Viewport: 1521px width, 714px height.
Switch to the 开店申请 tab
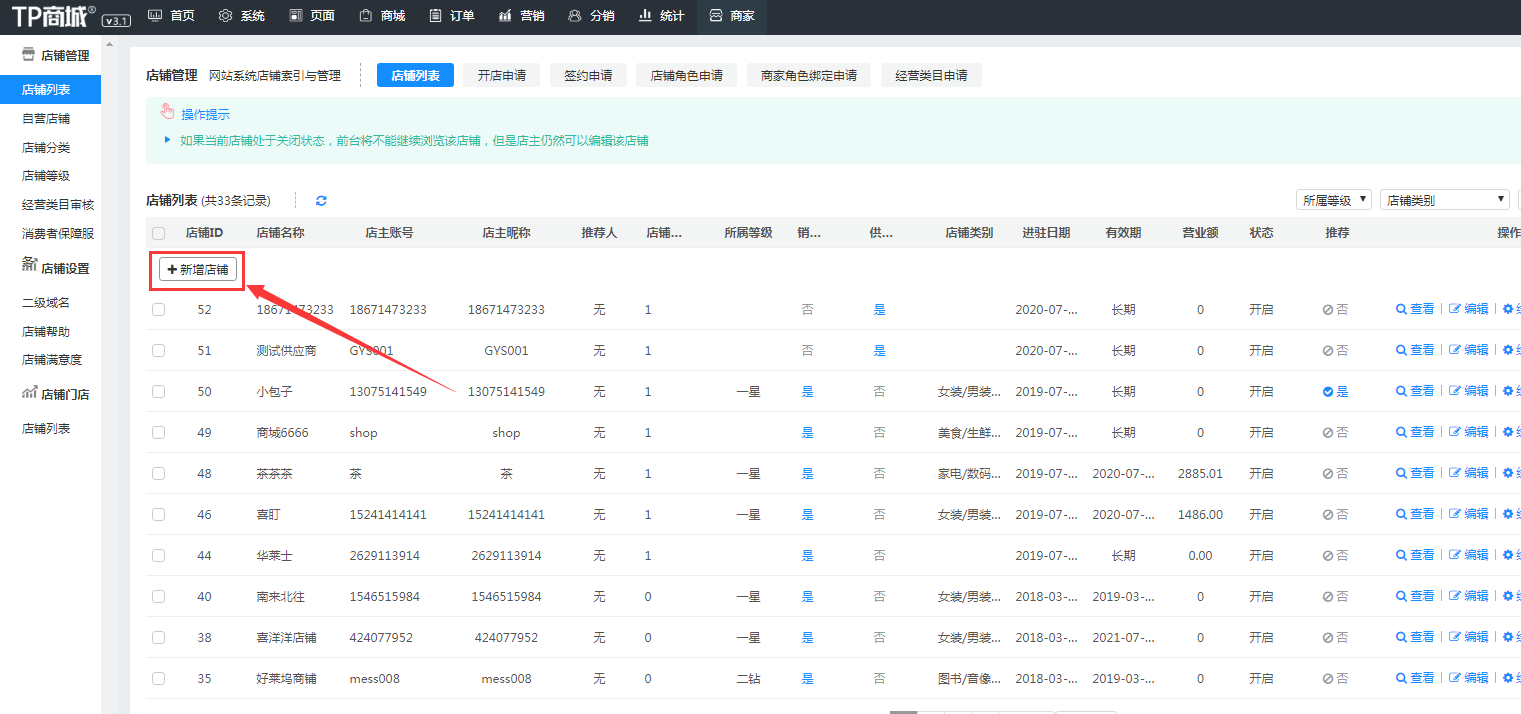501,75
